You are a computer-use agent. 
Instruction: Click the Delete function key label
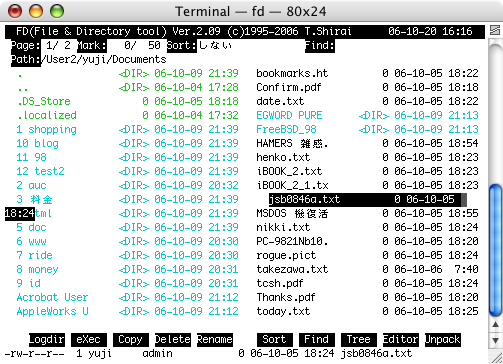pos(173,339)
